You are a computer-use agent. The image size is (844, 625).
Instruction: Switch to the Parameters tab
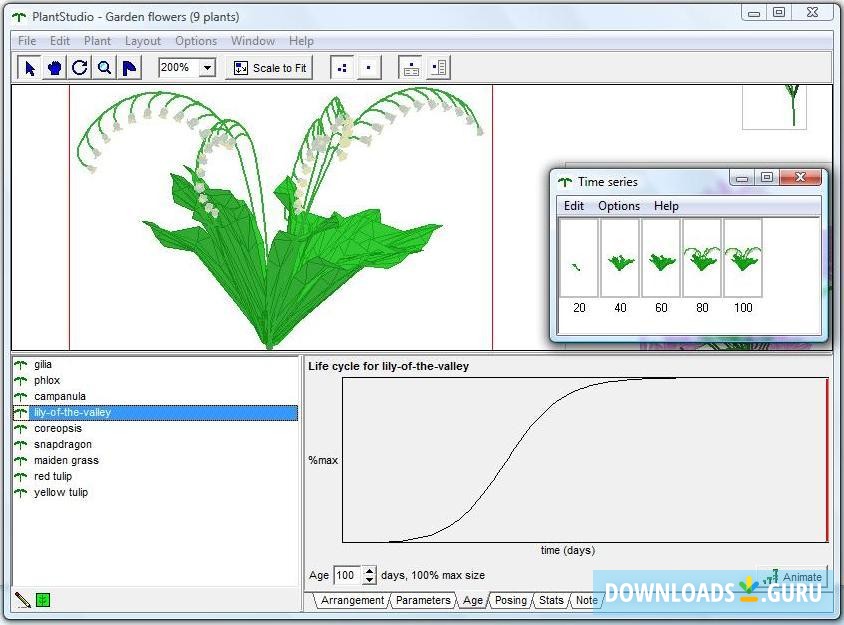[x=423, y=600]
